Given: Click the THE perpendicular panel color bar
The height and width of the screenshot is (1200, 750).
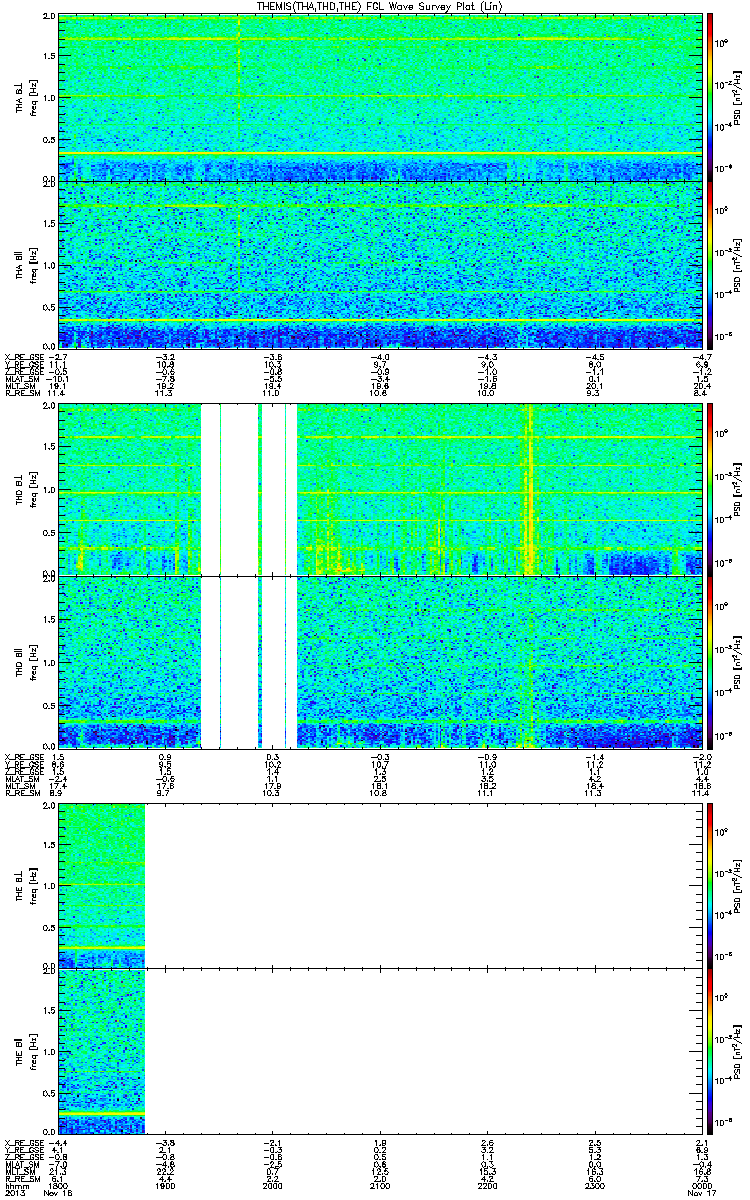Looking at the screenshot, I should pos(711,884).
